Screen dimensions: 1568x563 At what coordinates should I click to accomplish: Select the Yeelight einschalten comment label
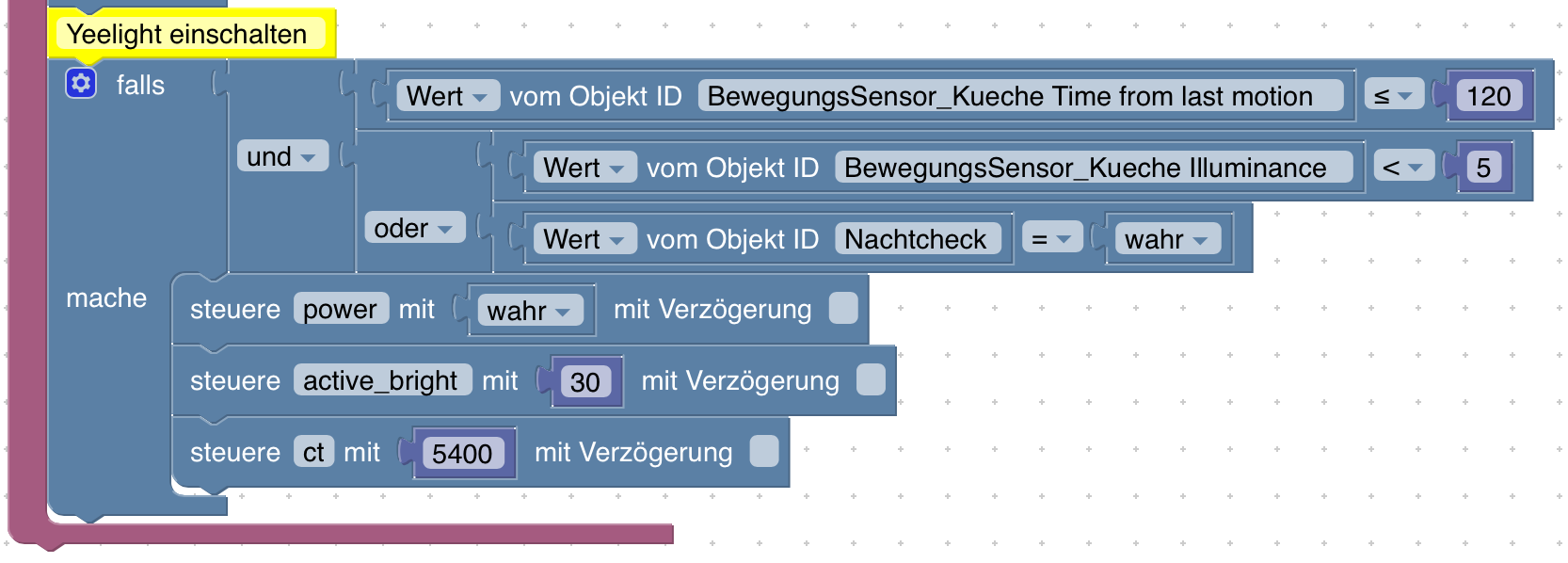click(x=187, y=34)
